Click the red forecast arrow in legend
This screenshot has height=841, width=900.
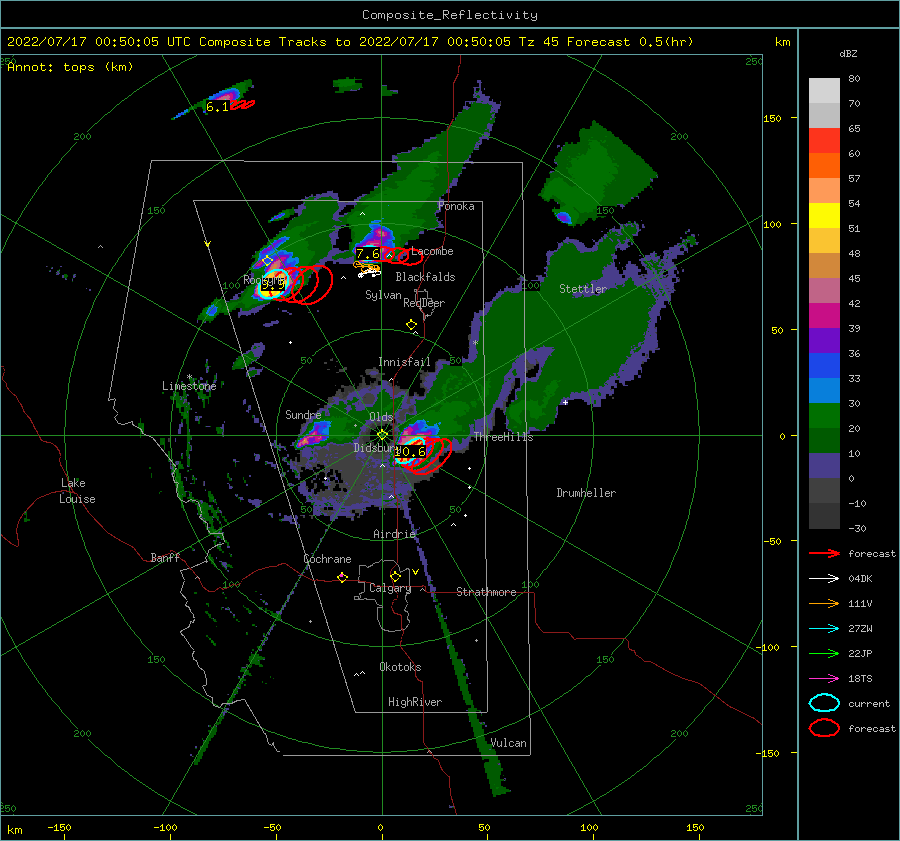point(824,553)
